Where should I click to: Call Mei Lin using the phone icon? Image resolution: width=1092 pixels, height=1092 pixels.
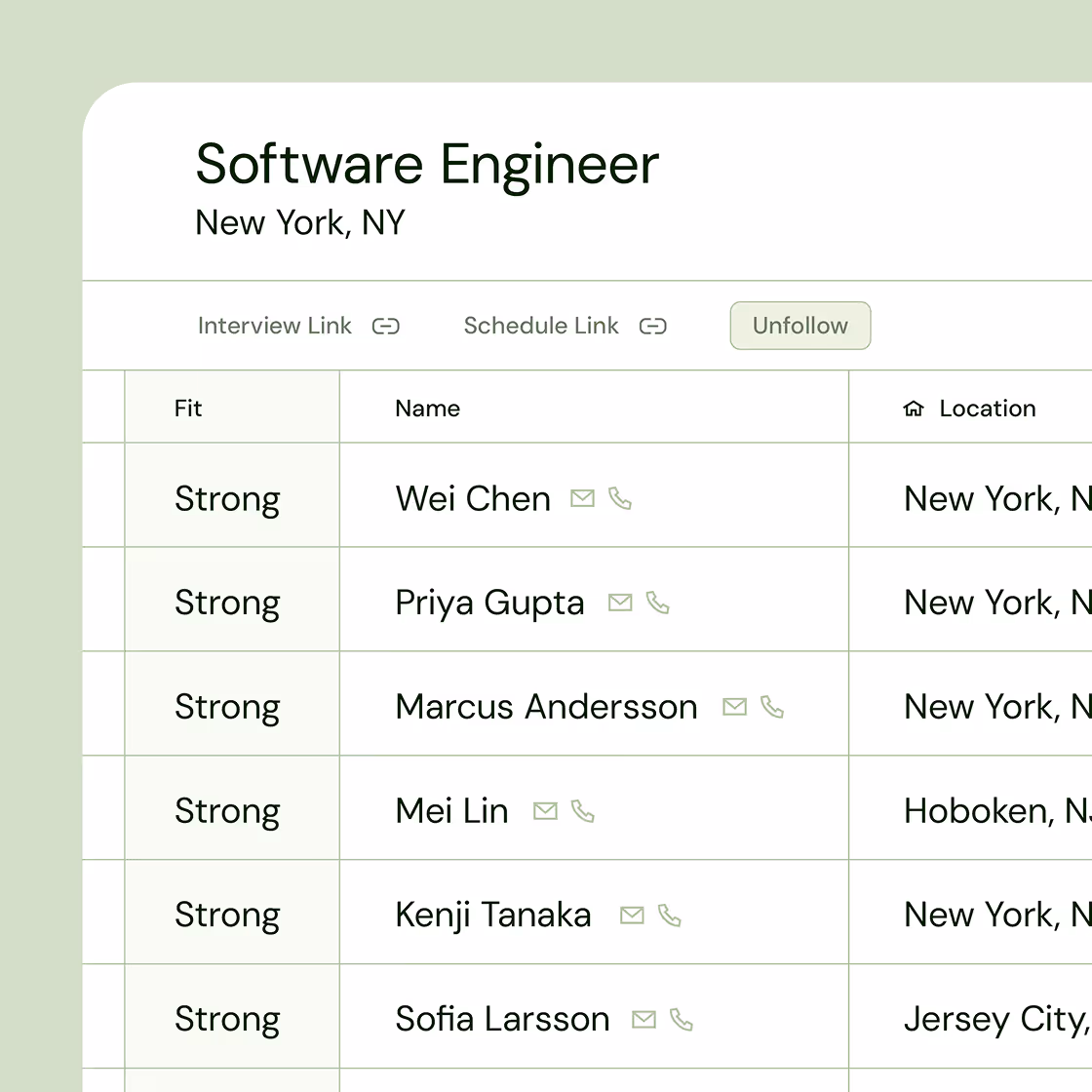[583, 810]
